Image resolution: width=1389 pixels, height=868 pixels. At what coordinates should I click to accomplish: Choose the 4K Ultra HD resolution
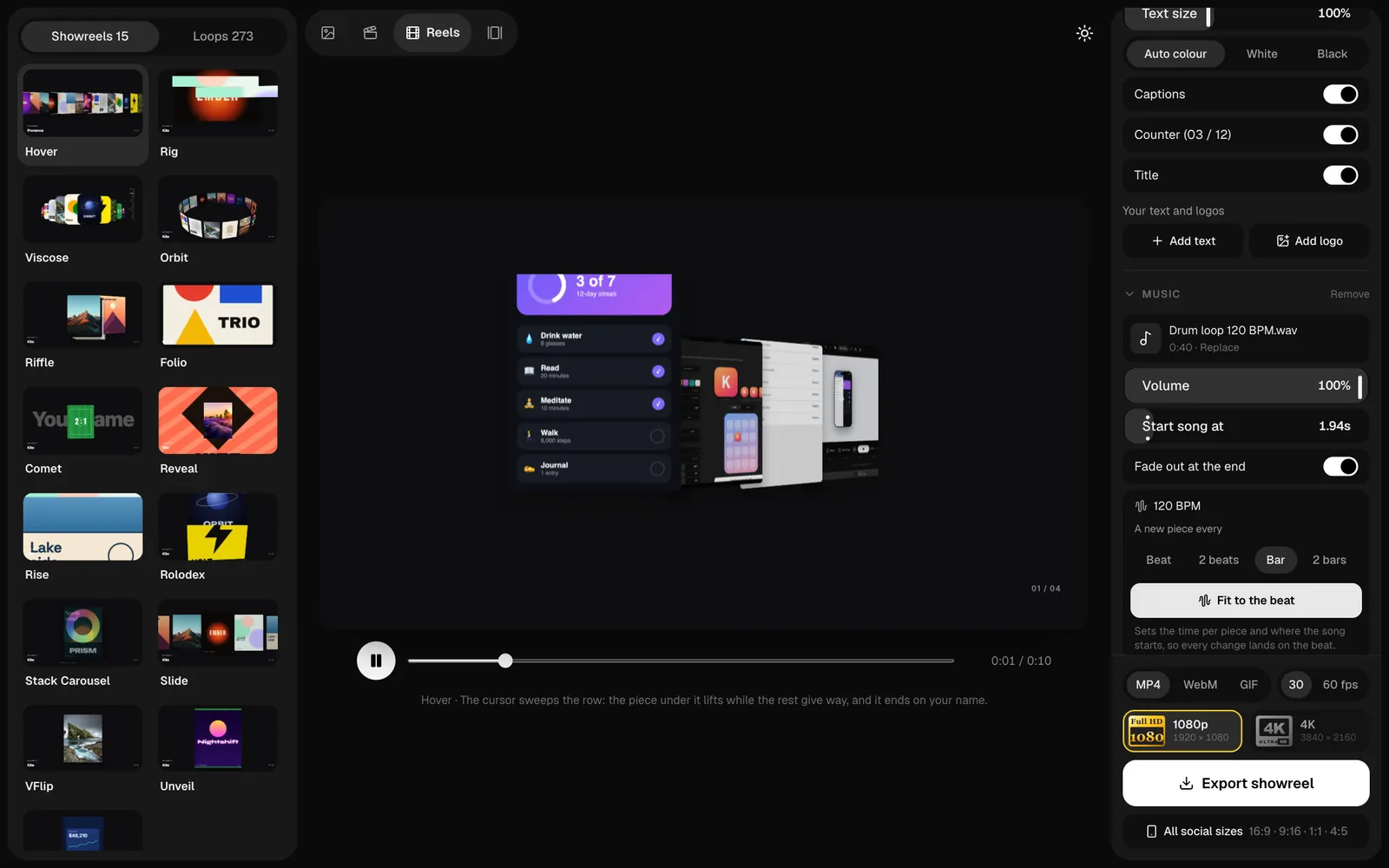pos(1308,731)
